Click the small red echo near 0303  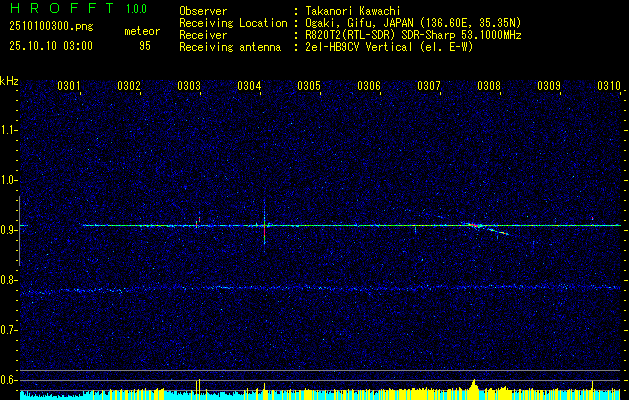point(199,220)
